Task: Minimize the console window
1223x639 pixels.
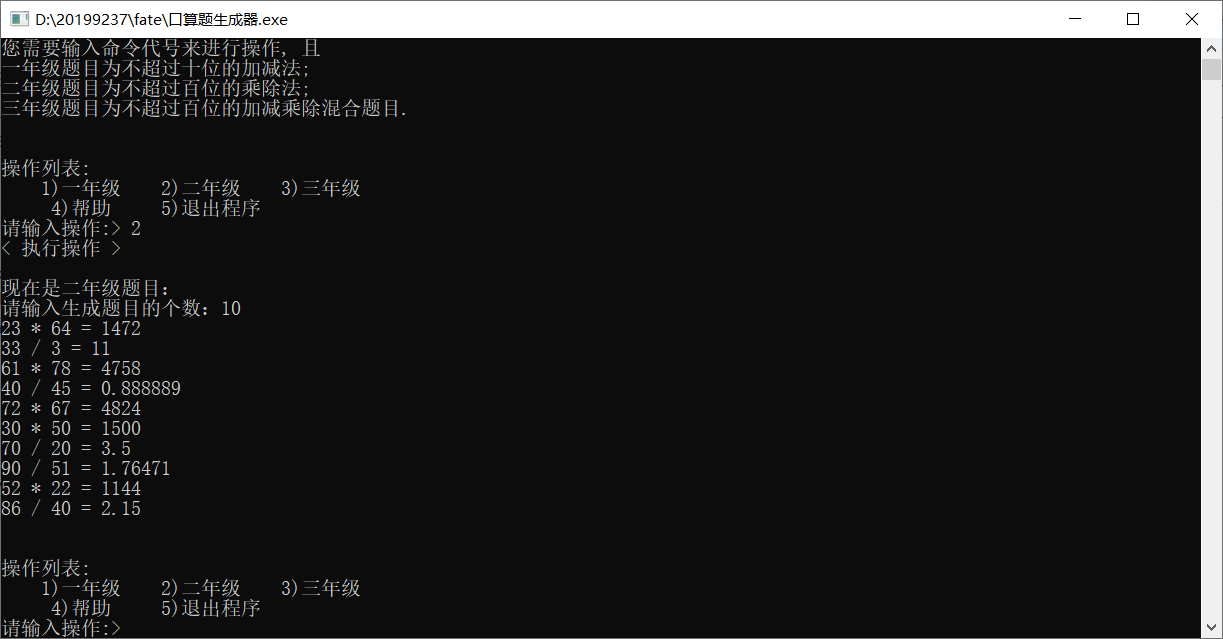Action: coord(1075,18)
